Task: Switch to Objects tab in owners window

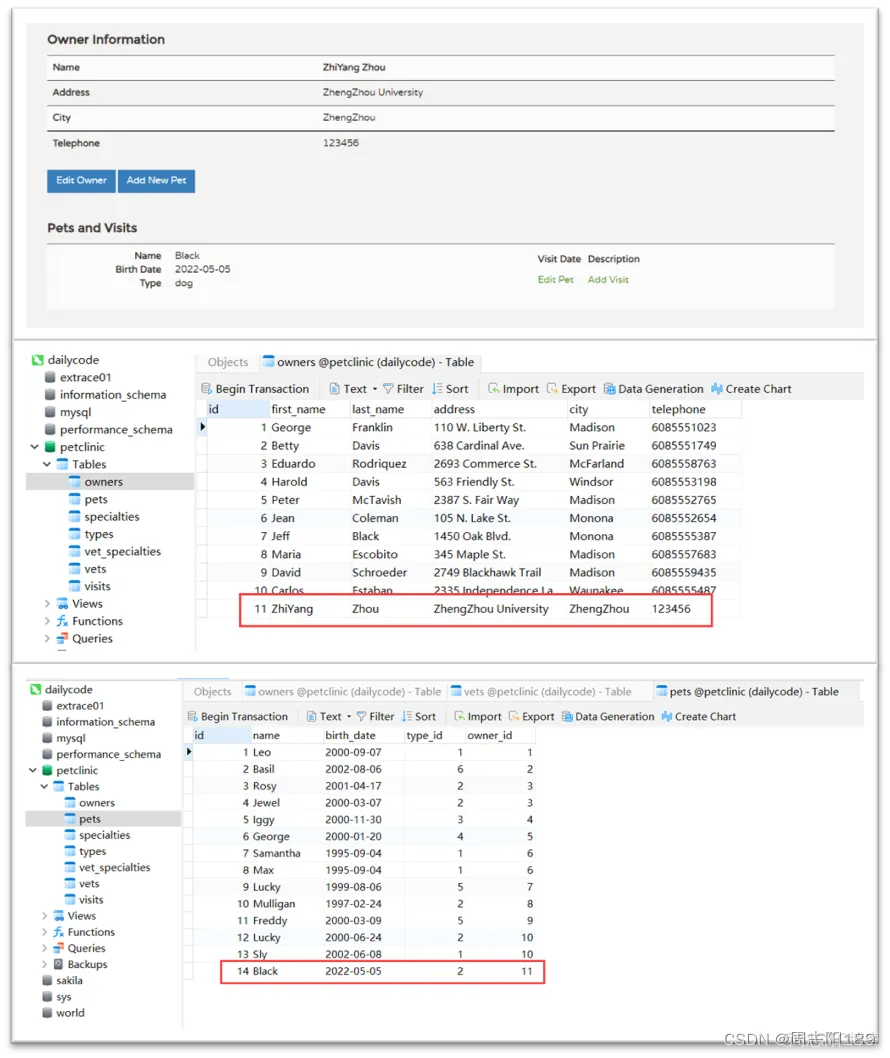Action: pyautogui.click(x=228, y=362)
